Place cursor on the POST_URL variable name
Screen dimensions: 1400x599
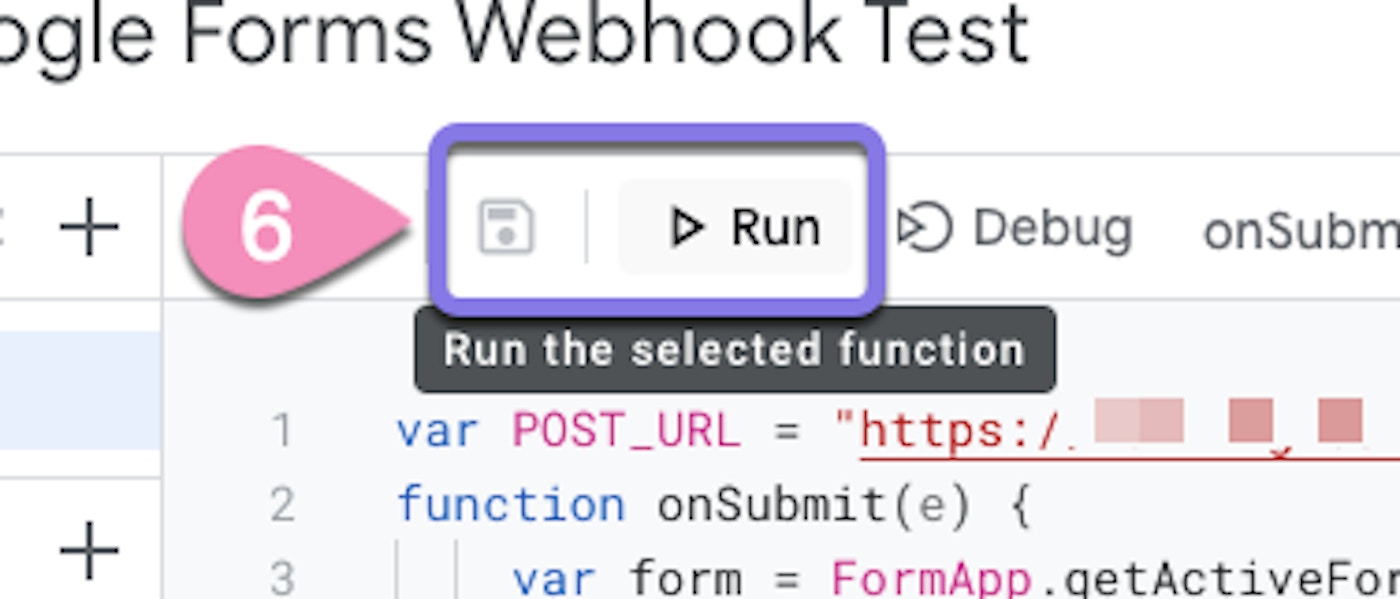(626, 431)
